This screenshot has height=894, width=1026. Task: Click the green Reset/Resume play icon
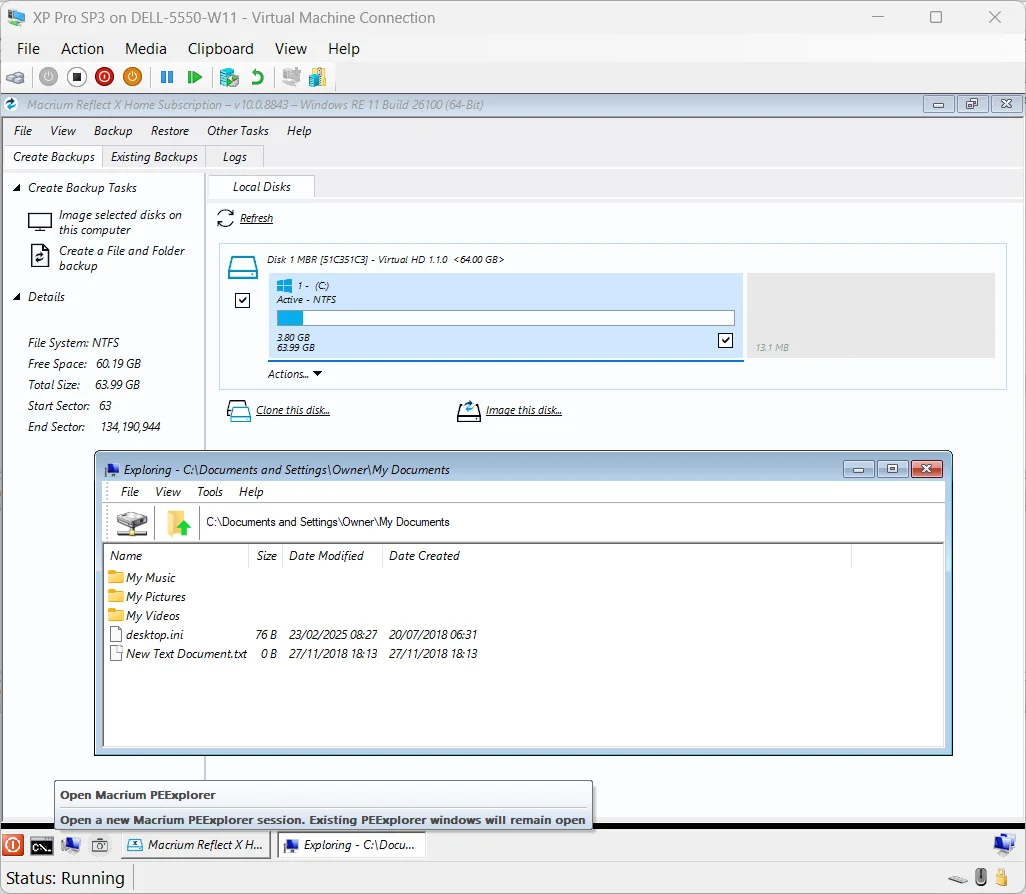coord(194,77)
